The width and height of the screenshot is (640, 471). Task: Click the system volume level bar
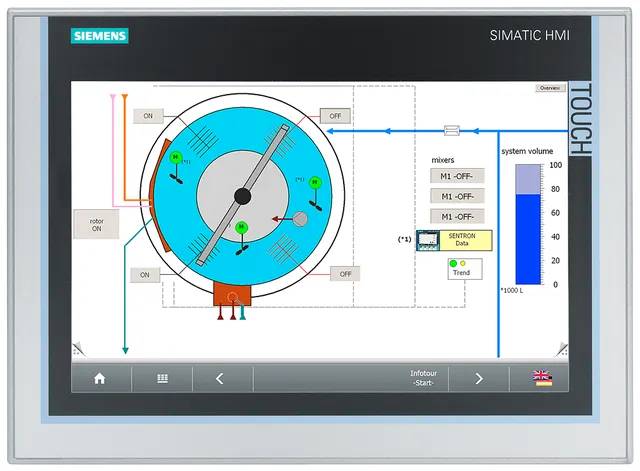(528, 224)
